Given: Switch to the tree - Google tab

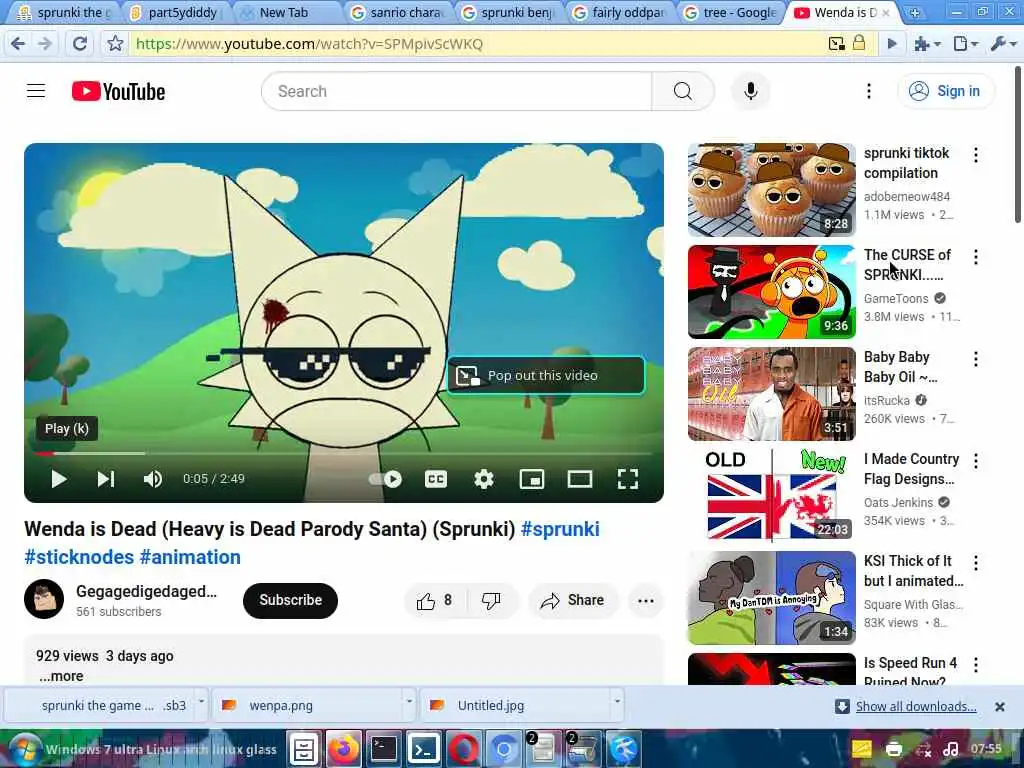Looking at the screenshot, I should click(x=730, y=12).
